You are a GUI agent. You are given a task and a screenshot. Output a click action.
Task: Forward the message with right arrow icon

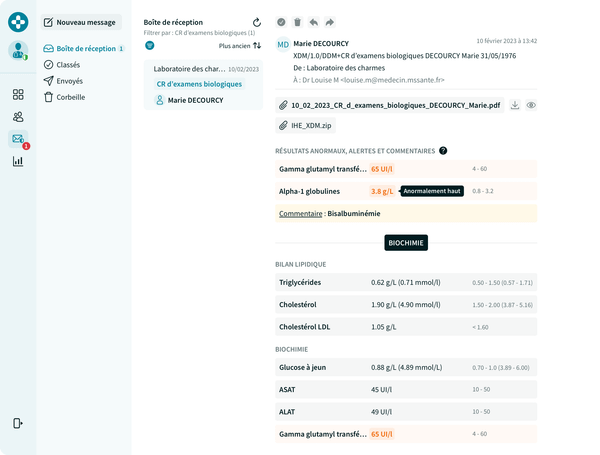[x=329, y=22]
